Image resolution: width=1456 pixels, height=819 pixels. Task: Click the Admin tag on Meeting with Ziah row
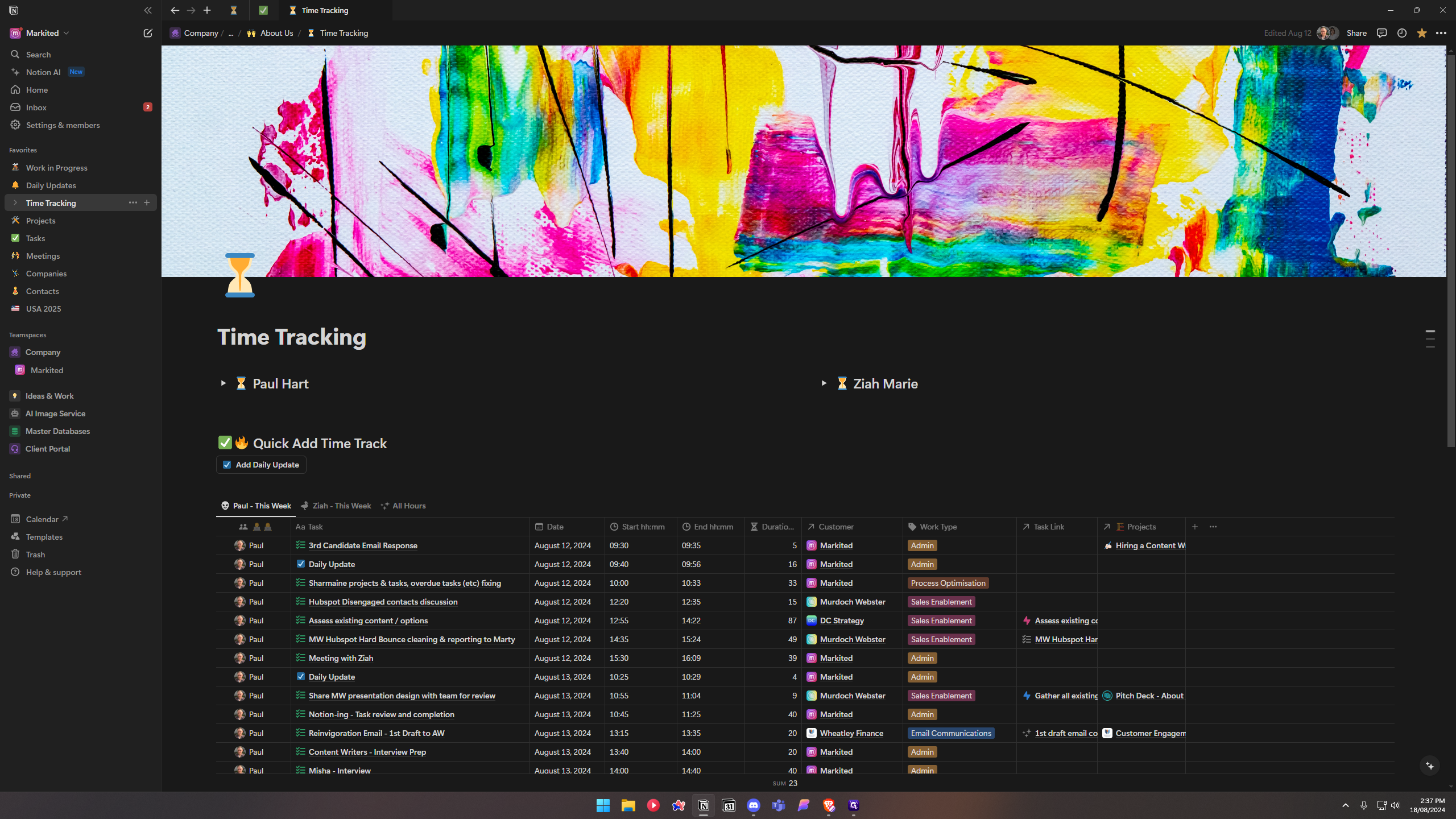pos(923,658)
